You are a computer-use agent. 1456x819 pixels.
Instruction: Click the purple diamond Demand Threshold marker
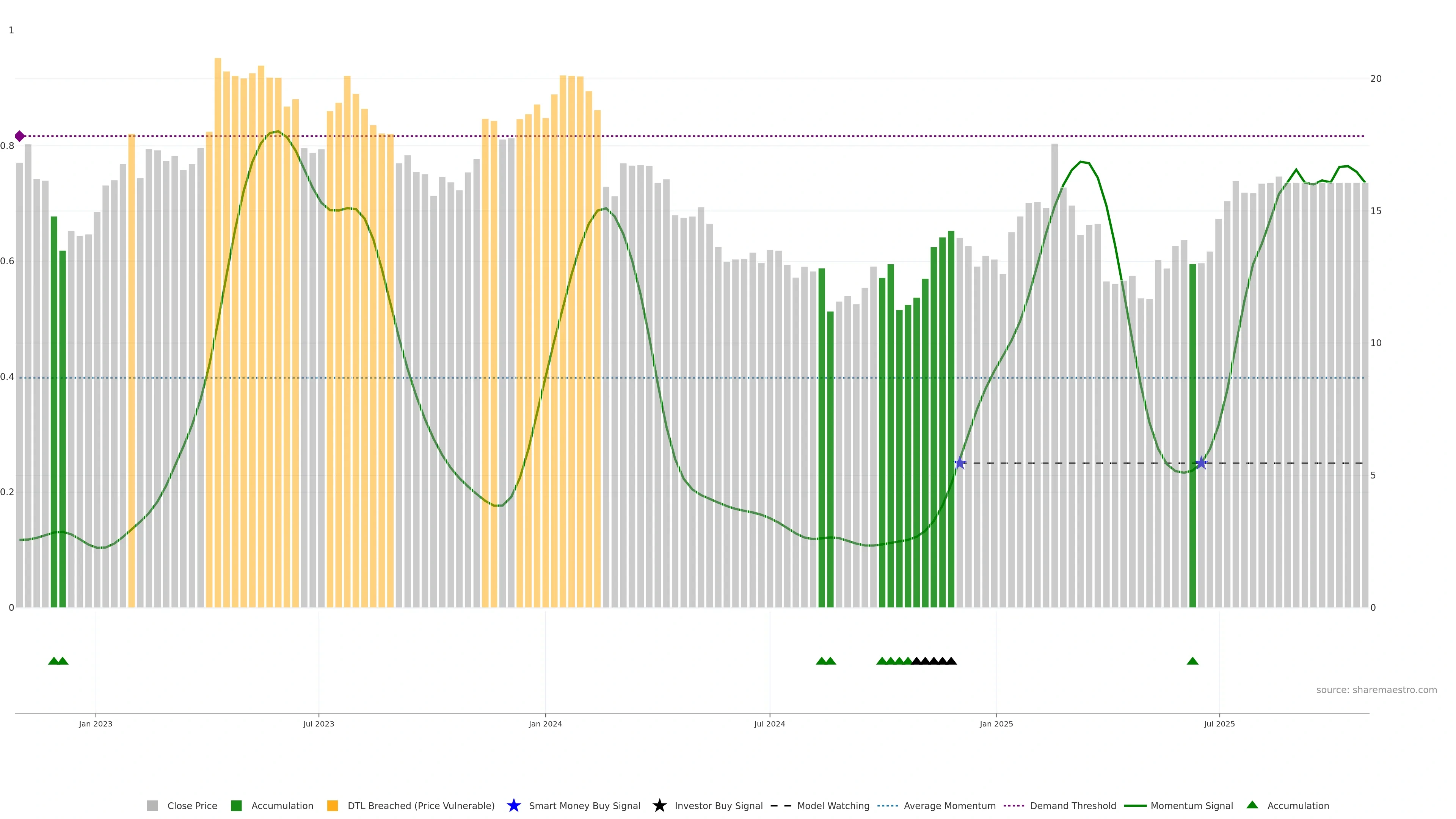click(20, 136)
